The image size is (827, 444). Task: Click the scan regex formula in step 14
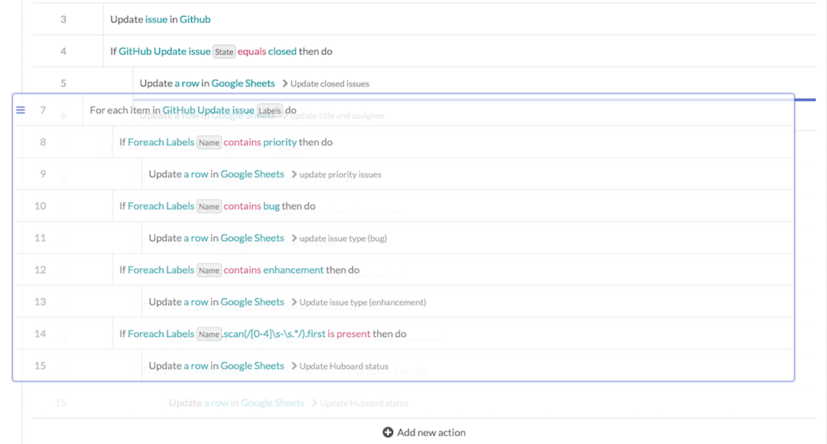[x=274, y=334]
